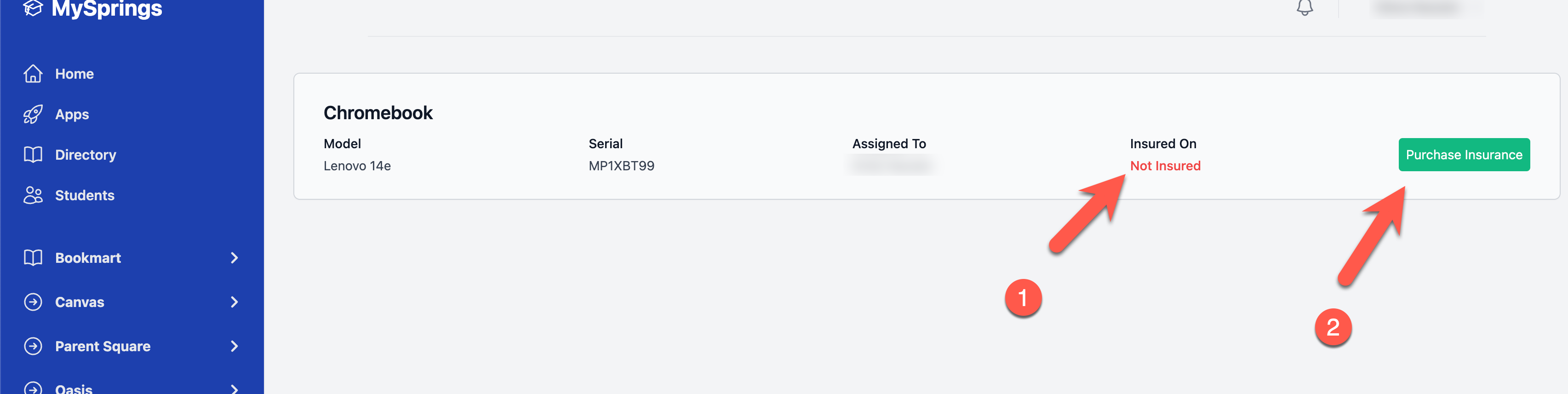Click the Apps rocket icon
1568x394 pixels.
tap(33, 115)
